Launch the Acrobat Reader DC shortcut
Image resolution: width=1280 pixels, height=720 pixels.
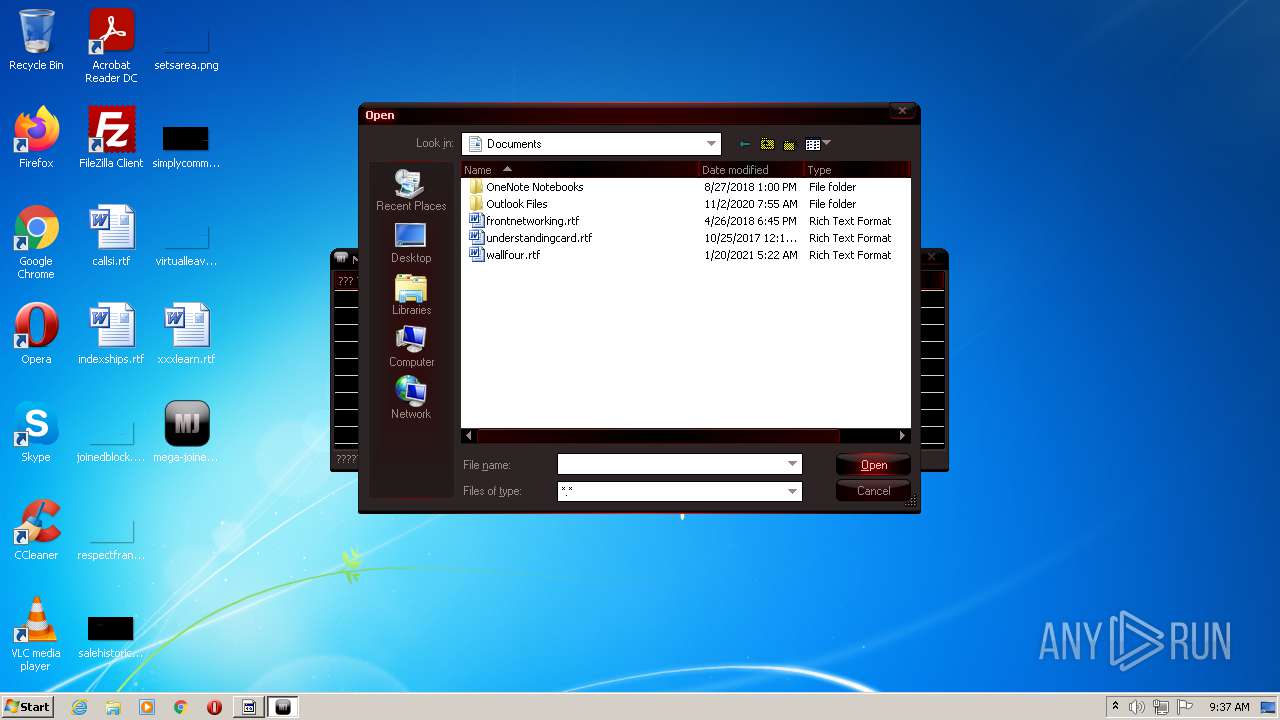coord(111,46)
